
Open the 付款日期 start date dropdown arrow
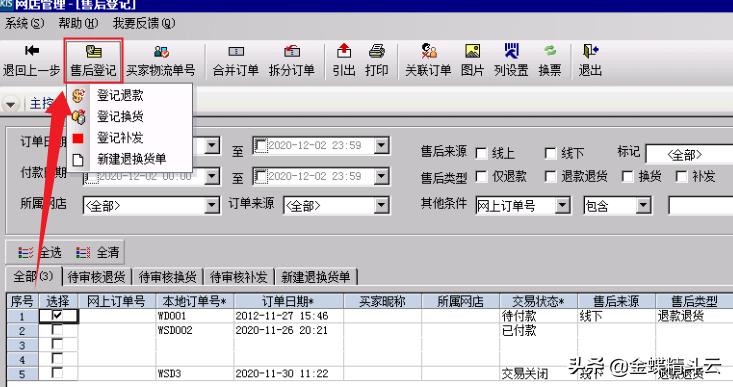tap(212, 177)
